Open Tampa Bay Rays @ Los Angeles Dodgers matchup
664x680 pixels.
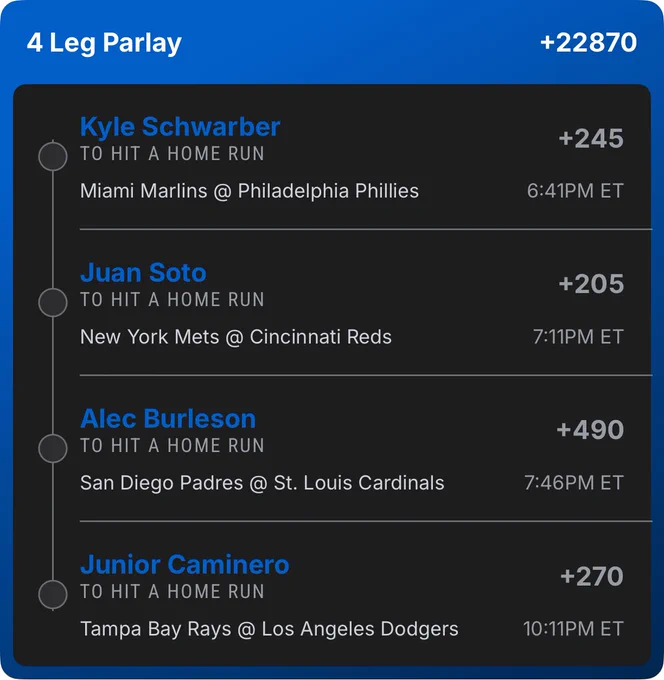[269, 629]
